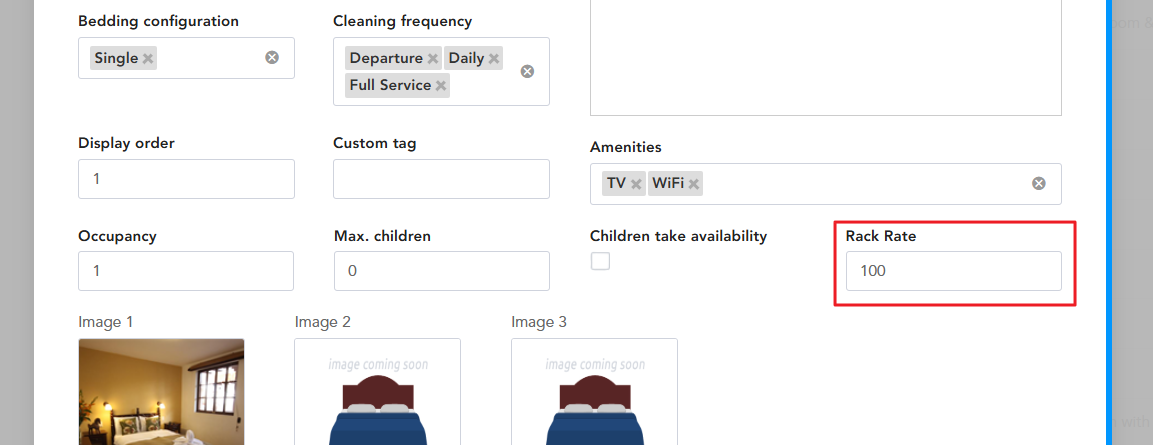The width and height of the screenshot is (1153, 445).
Task: Click the Image 2 placeholder thumbnail
Action: 377,391
